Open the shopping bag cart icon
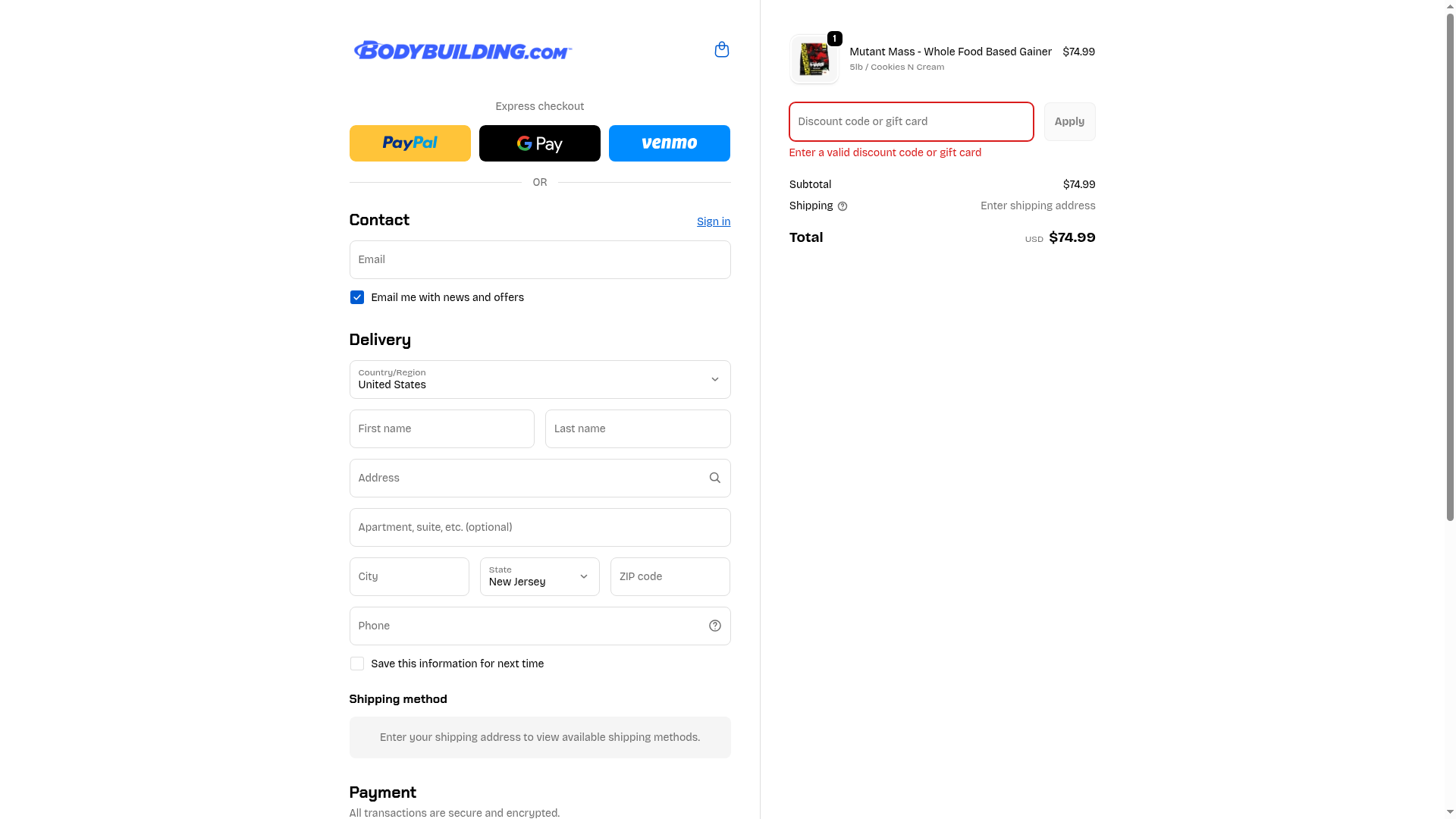Screen dimensions: 1456x819 click(x=721, y=50)
